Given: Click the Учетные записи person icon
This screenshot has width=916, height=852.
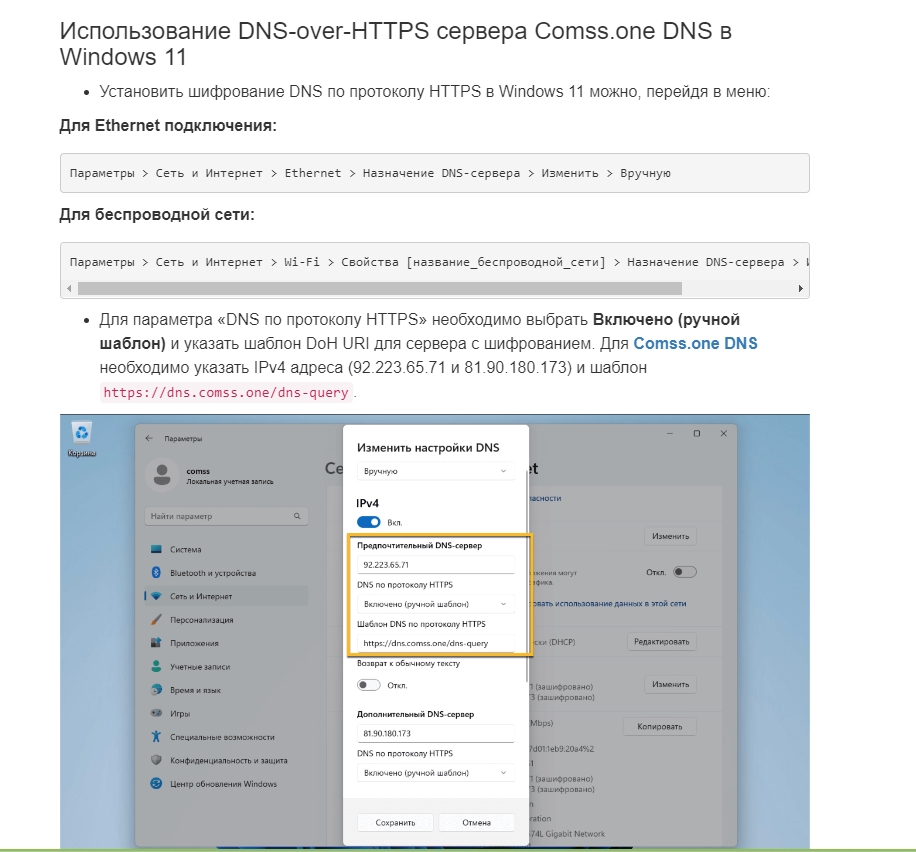Looking at the screenshot, I should (x=156, y=666).
